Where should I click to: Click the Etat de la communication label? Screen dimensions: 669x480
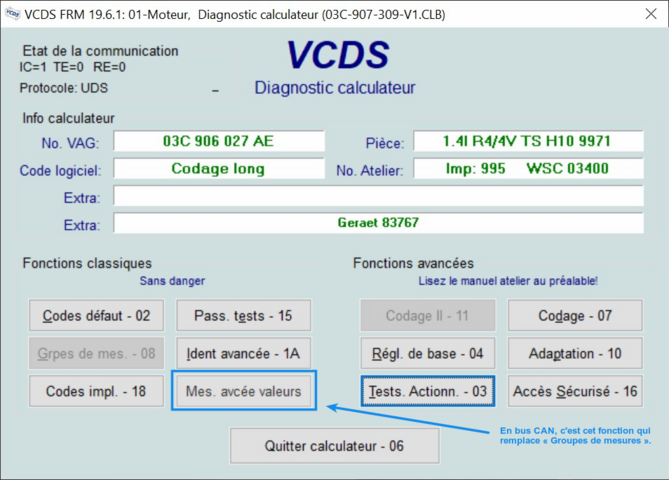[100, 51]
